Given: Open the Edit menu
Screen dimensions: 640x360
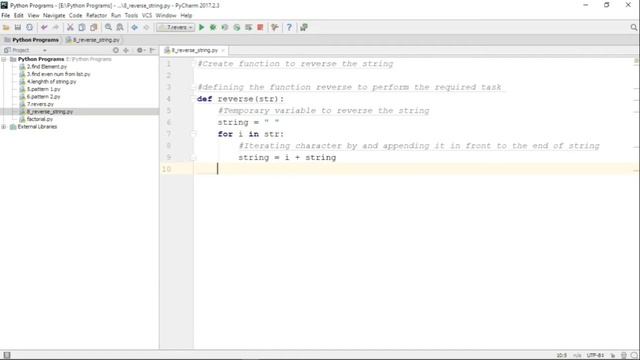Looking at the screenshot, I should [x=19, y=16].
